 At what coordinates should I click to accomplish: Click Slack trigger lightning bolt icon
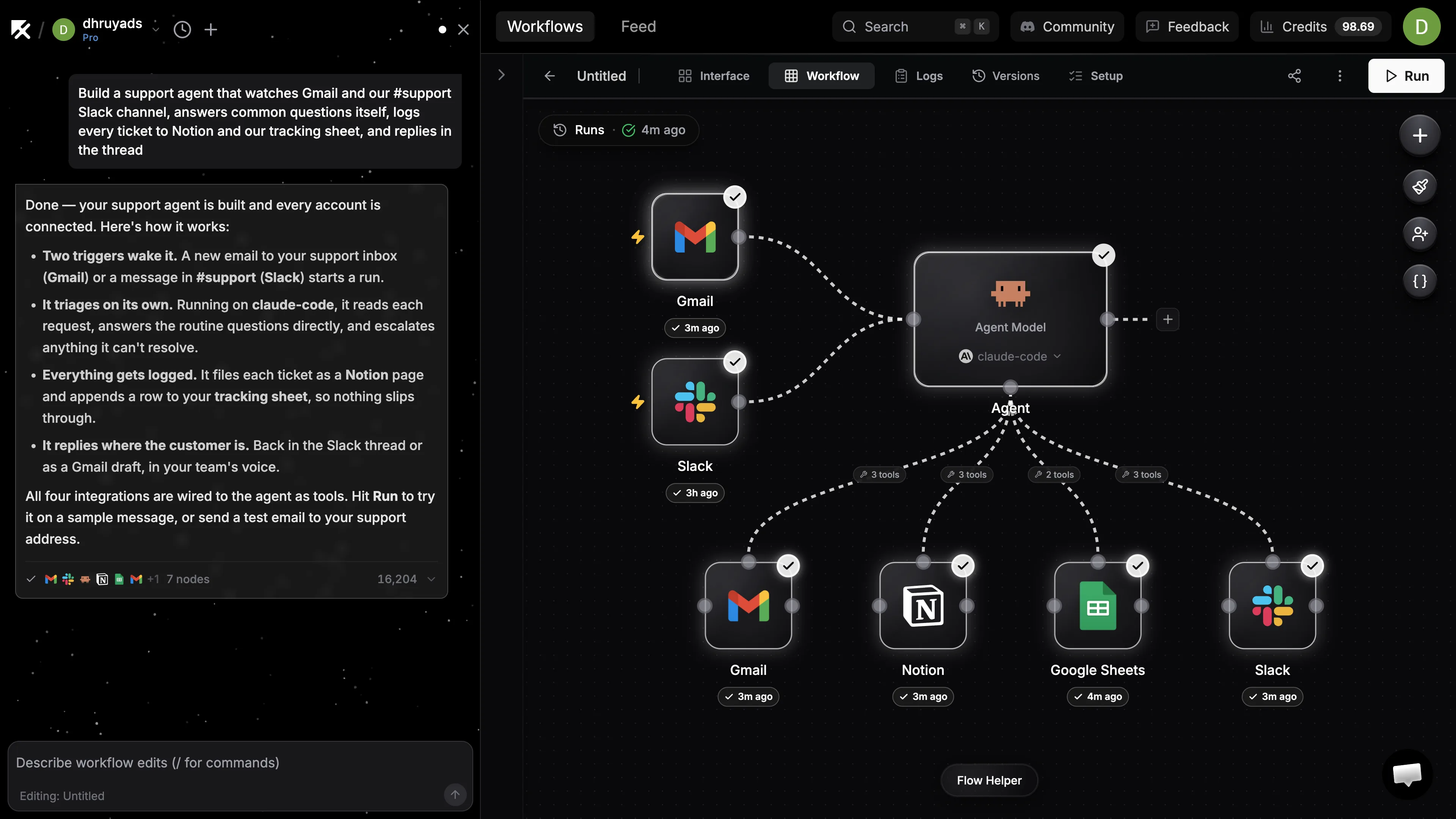tap(637, 402)
